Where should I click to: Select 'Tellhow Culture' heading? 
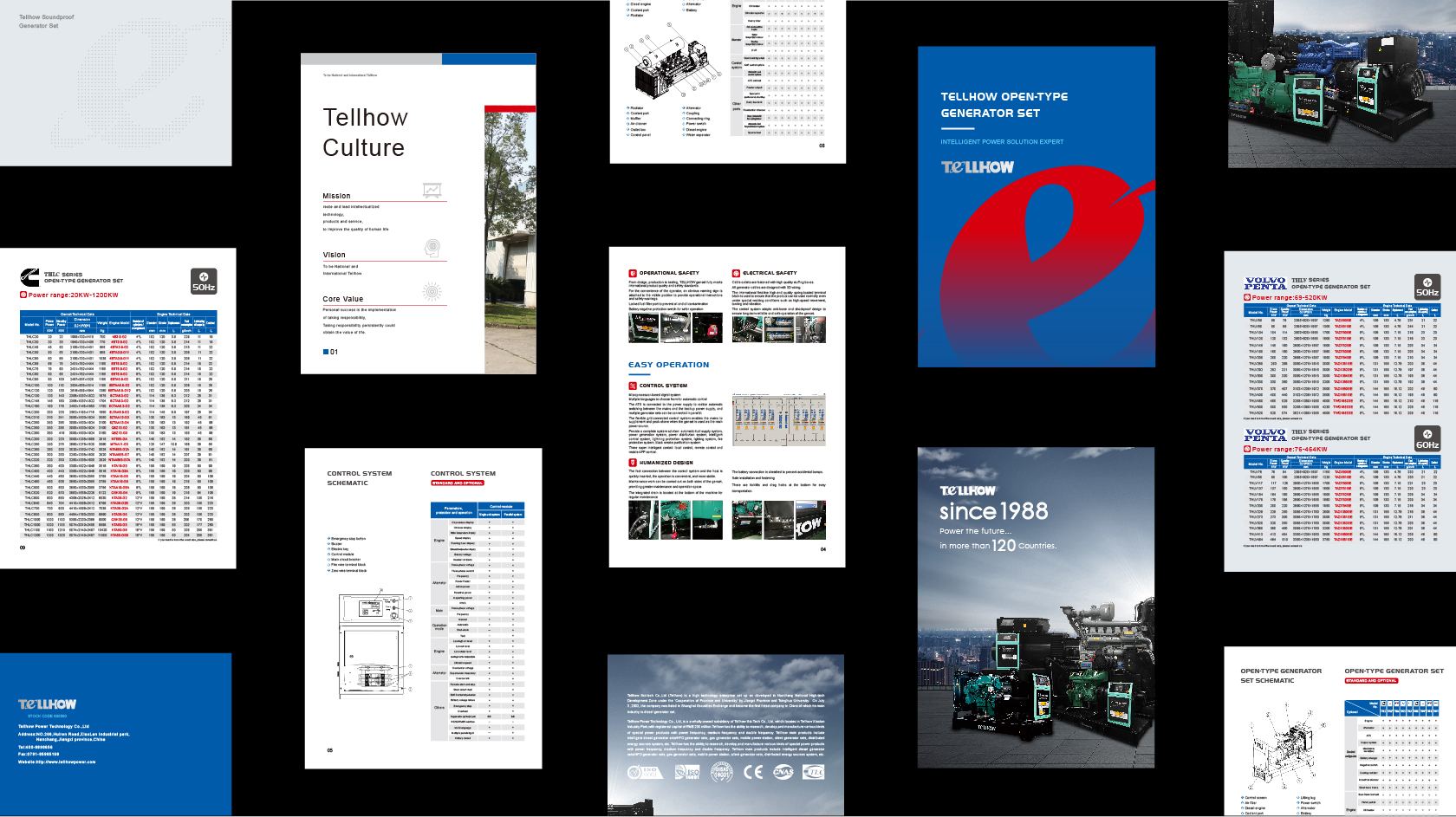point(365,133)
